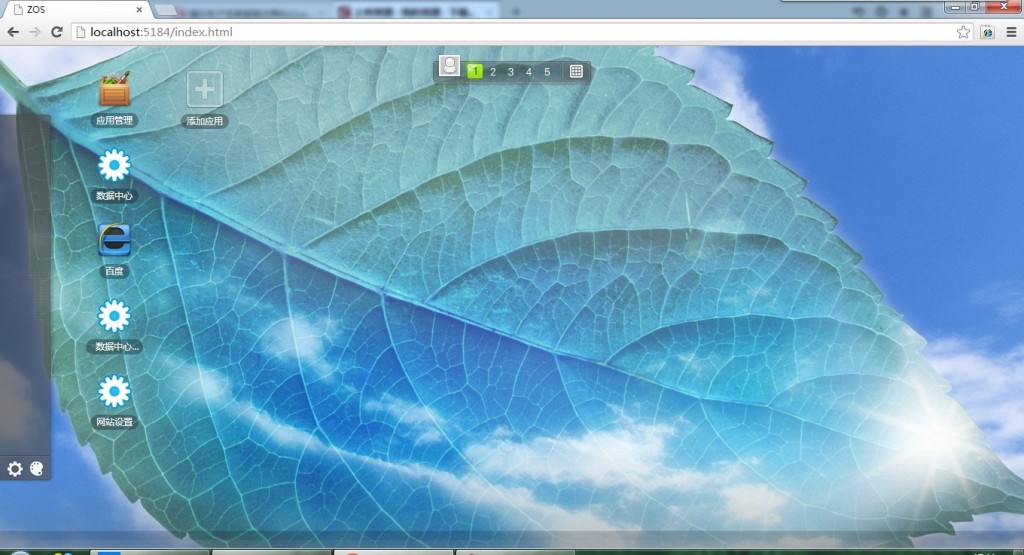Bookmark this page with the star icon
This screenshot has width=1024, height=555.
[x=963, y=32]
